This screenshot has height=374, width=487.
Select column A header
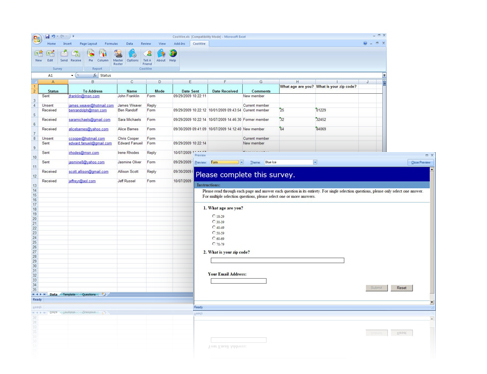pyautogui.click(x=53, y=82)
